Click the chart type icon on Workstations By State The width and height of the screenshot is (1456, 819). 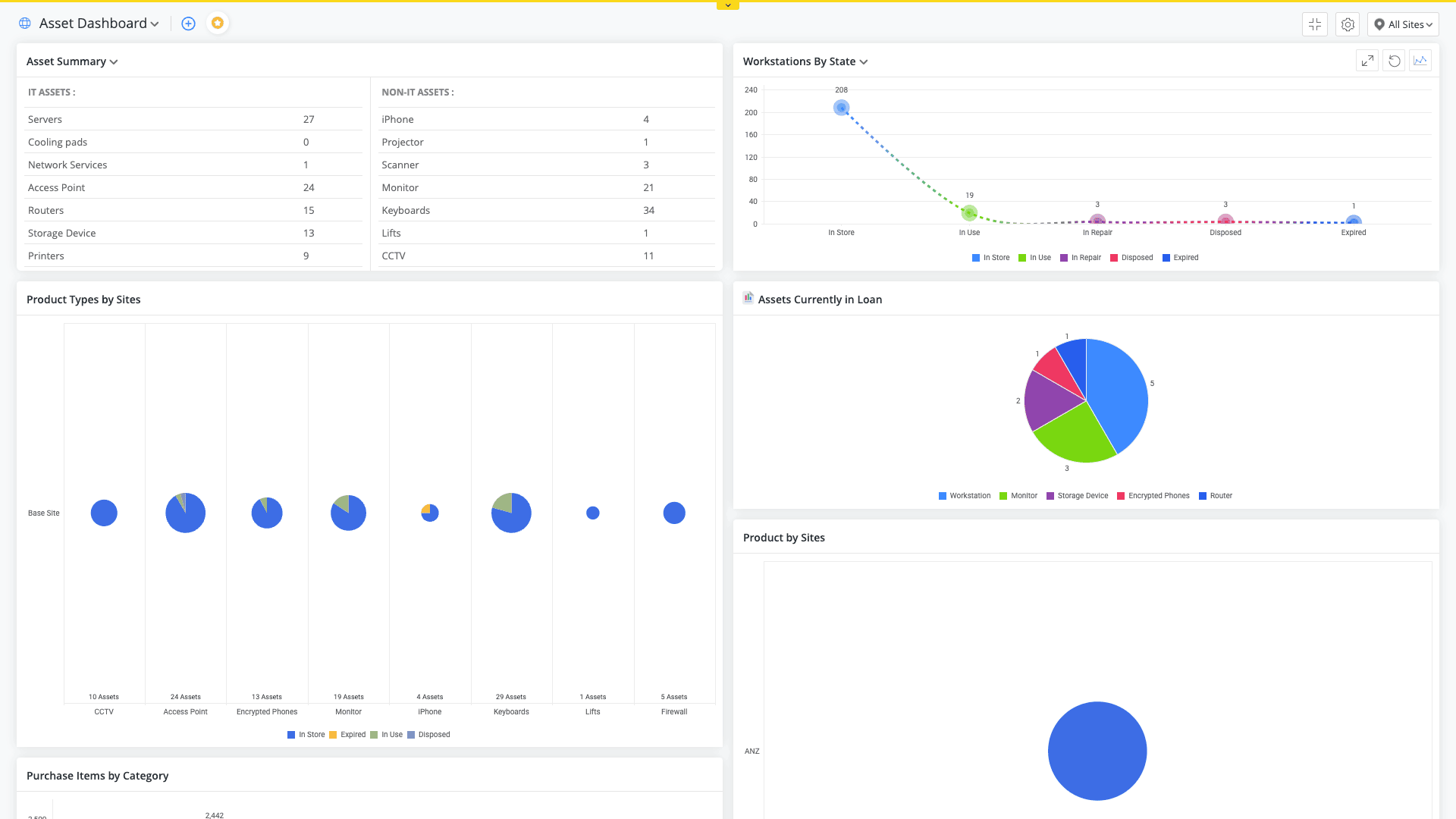pyautogui.click(x=1420, y=60)
